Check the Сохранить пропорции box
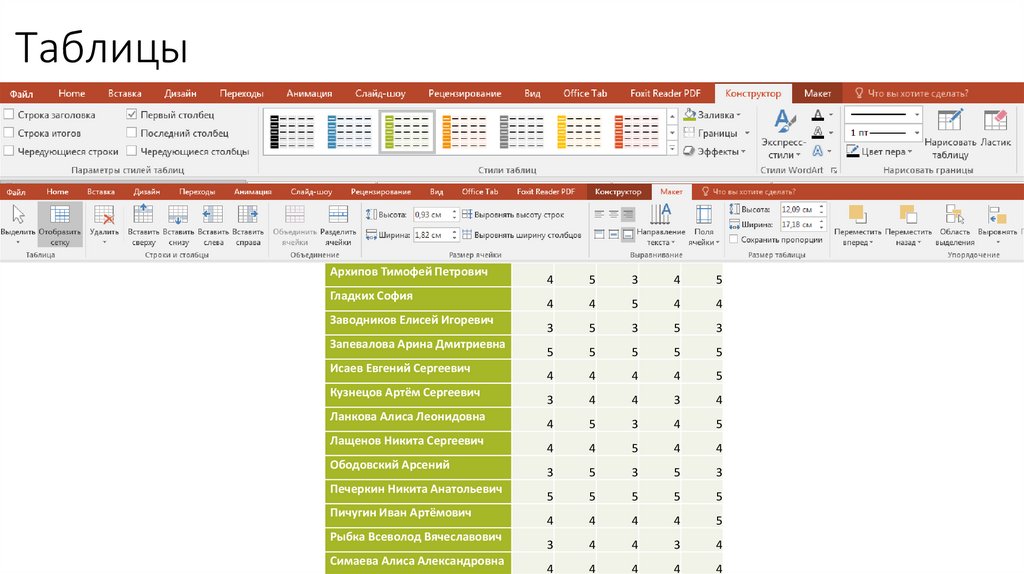 [x=733, y=240]
